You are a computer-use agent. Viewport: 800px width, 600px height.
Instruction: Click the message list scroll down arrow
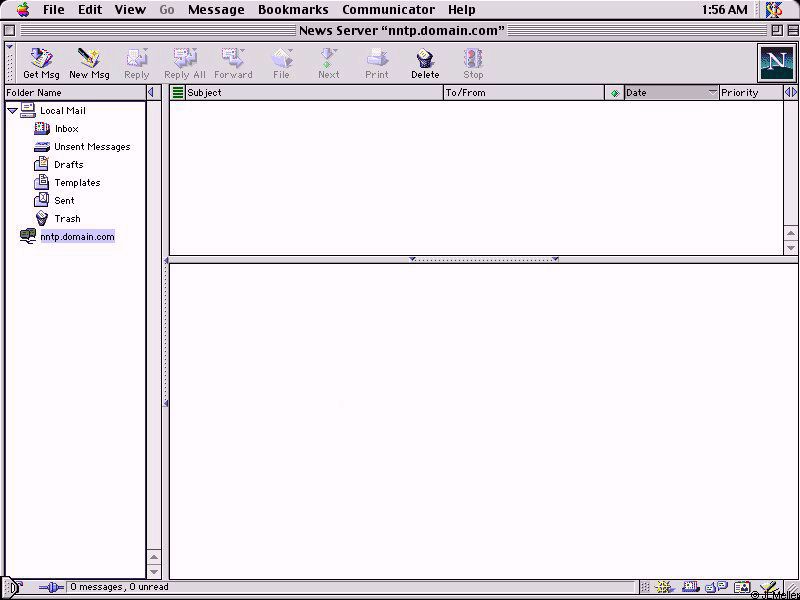pyautogui.click(x=791, y=248)
